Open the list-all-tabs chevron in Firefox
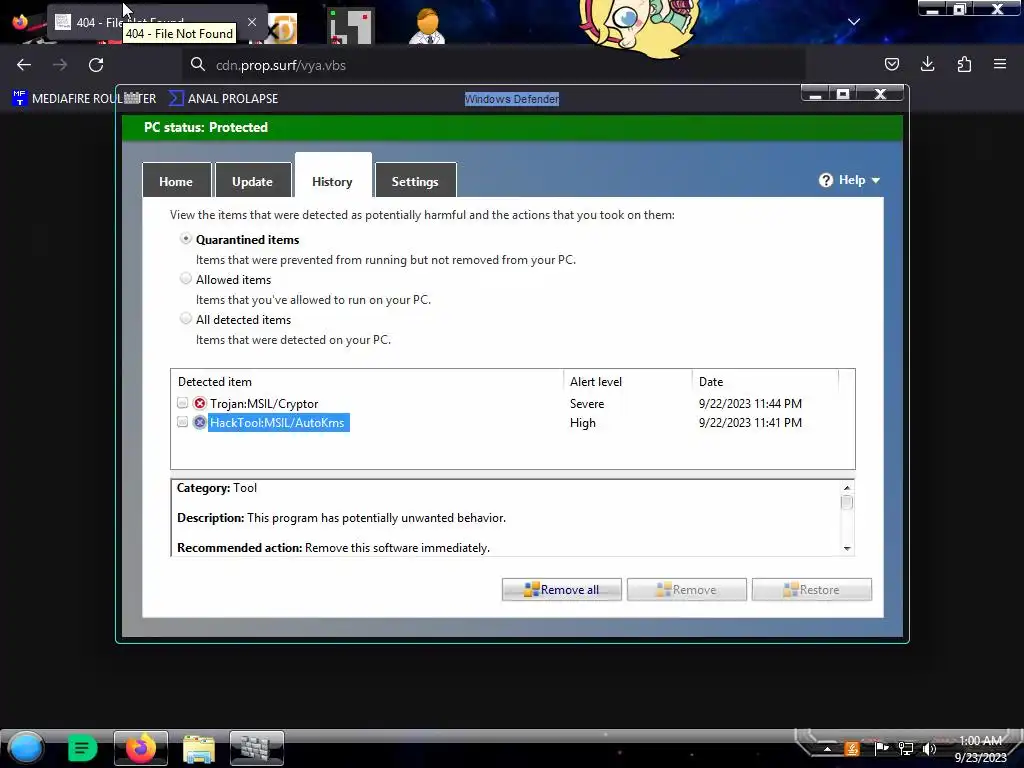This screenshot has width=1024, height=768. coord(854,22)
